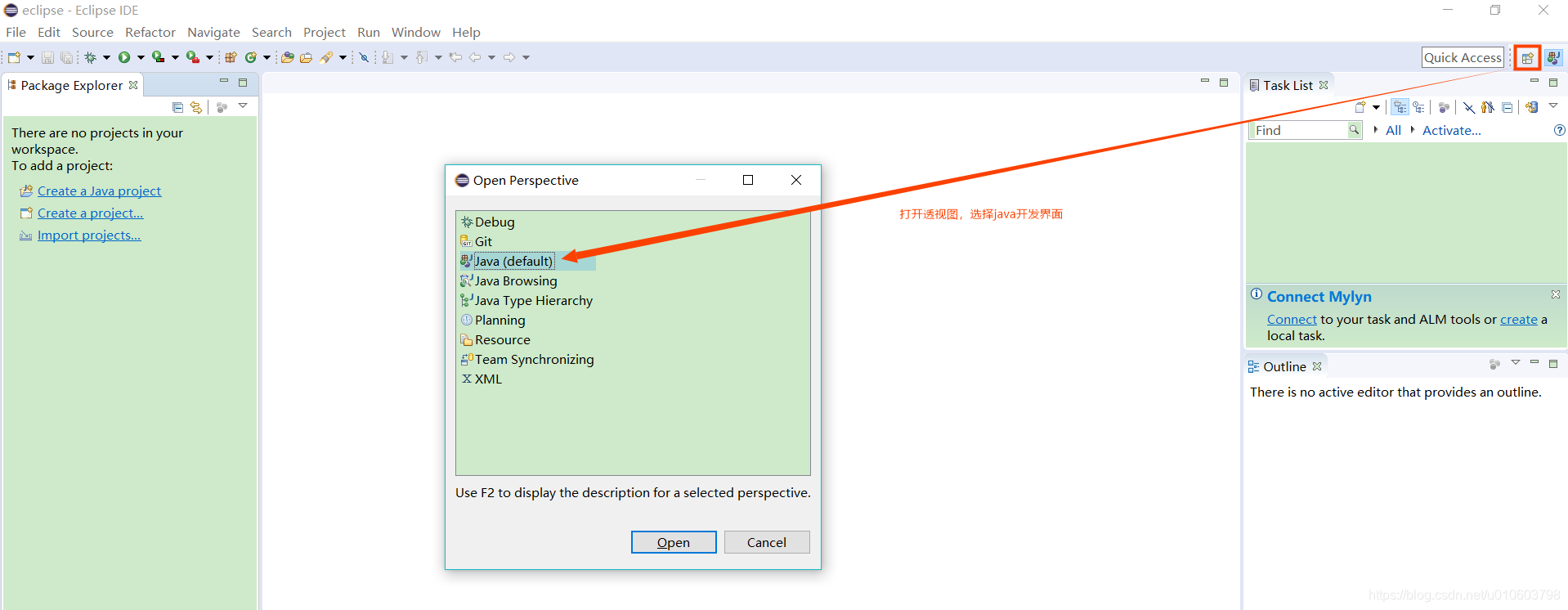Collapse All in Package Explorer

[x=177, y=107]
